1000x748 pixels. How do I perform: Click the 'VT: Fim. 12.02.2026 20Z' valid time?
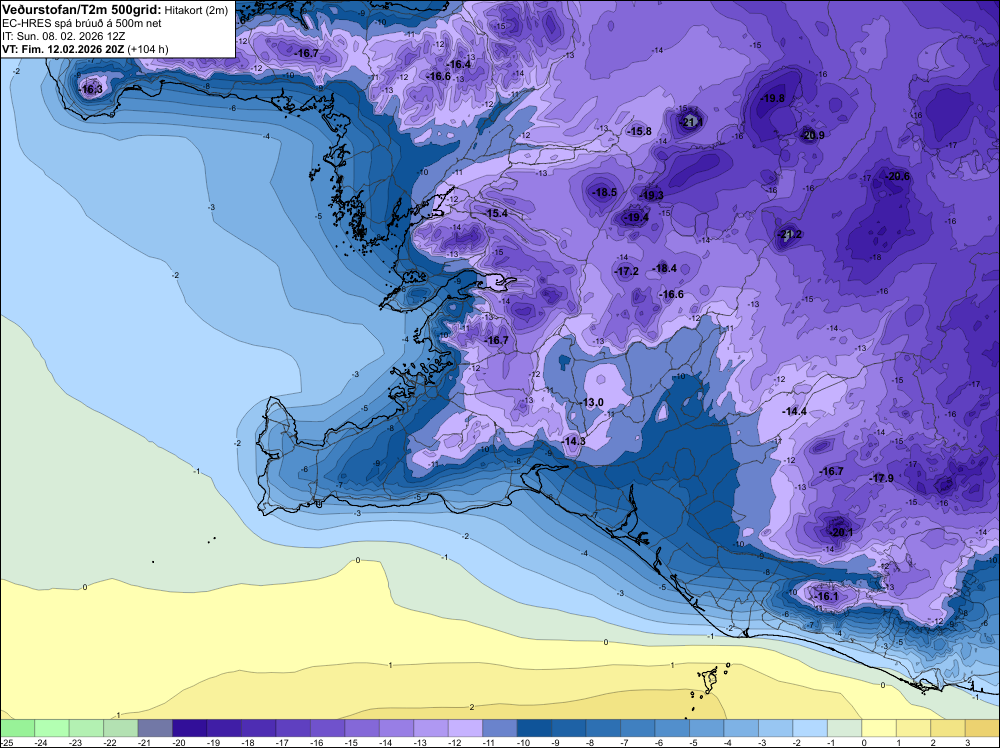[x=63, y=49]
